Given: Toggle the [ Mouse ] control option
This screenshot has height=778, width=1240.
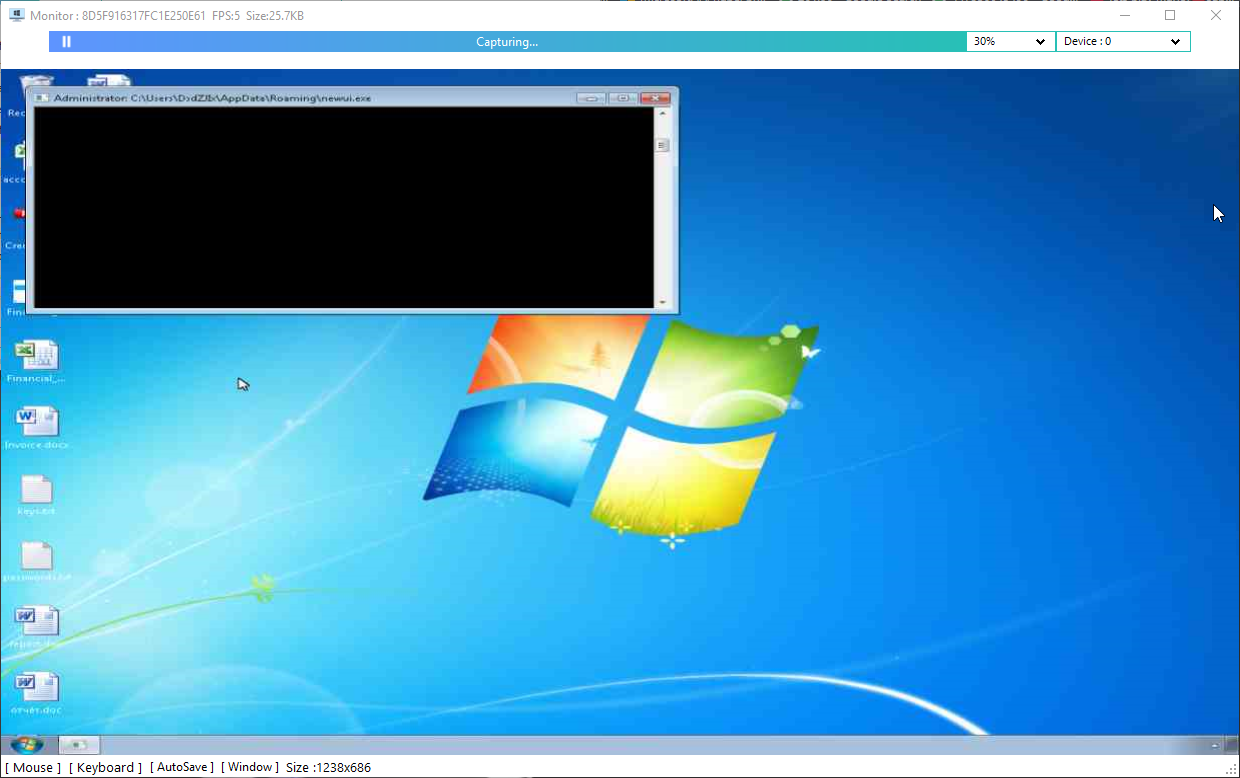Looking at the screenshot, I should pos(32,767).
